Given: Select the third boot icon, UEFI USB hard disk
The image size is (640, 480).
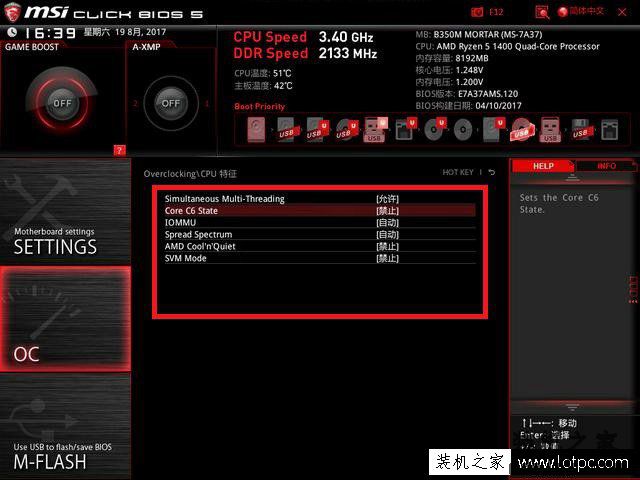Looking at the screenshot, I should (x=318, y=130).
